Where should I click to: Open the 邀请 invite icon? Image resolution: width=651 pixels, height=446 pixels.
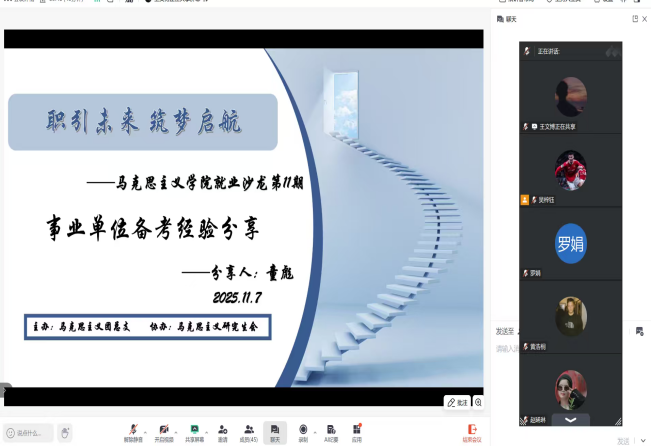coord(223,429)
